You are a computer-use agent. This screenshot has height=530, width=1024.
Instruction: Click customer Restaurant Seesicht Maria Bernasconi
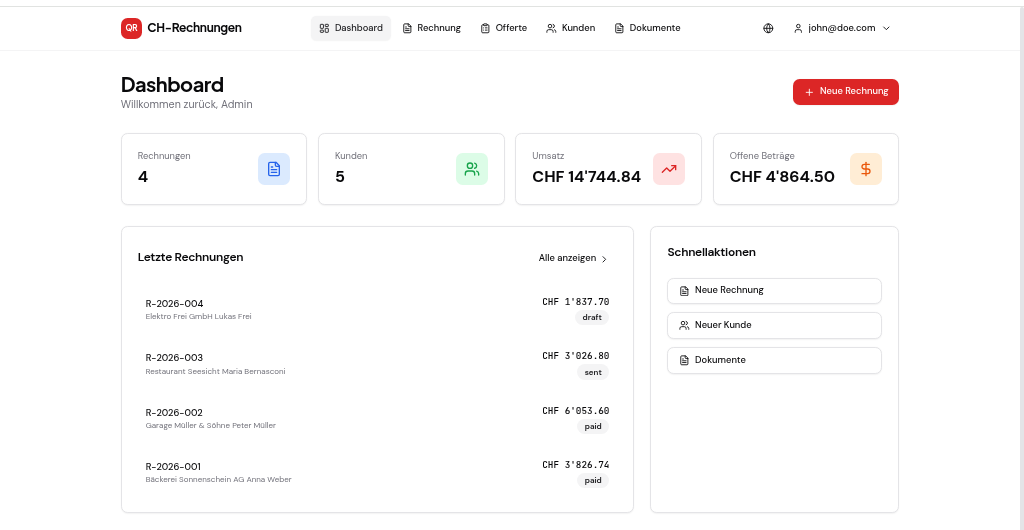pyautogui.click(x=215, y=371)
